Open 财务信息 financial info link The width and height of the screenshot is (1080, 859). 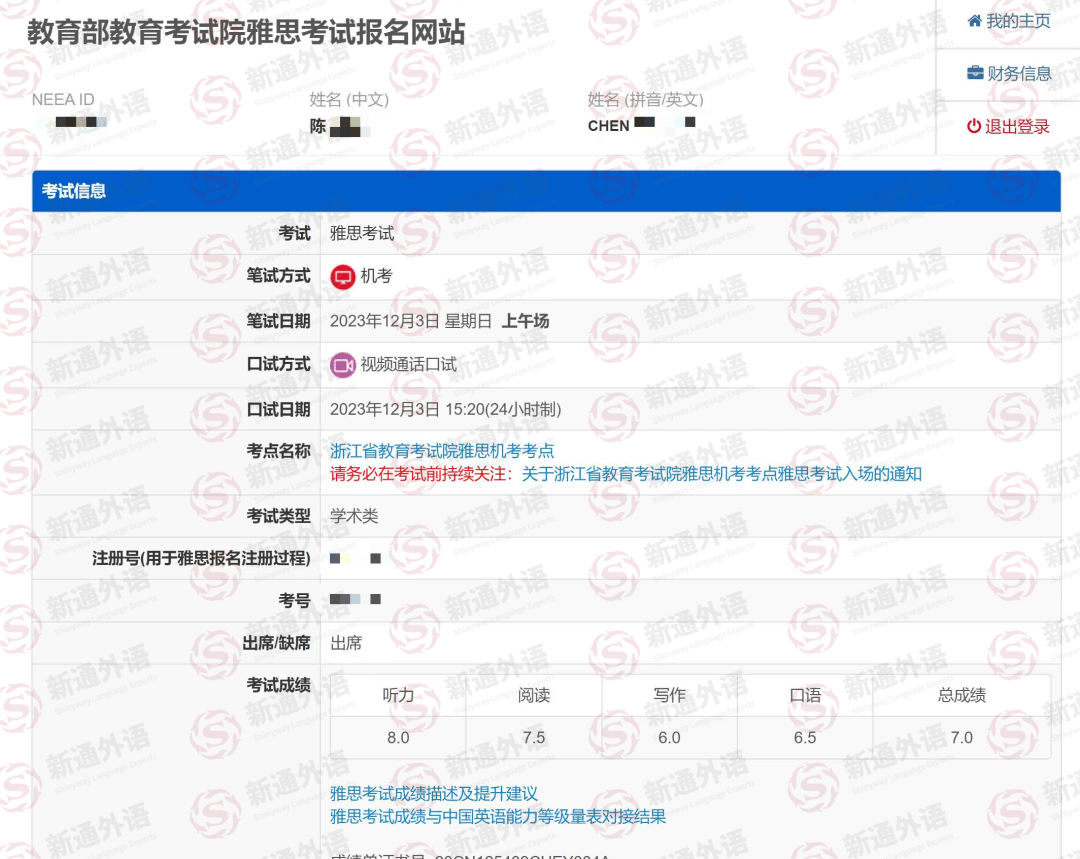[1009, 74]
